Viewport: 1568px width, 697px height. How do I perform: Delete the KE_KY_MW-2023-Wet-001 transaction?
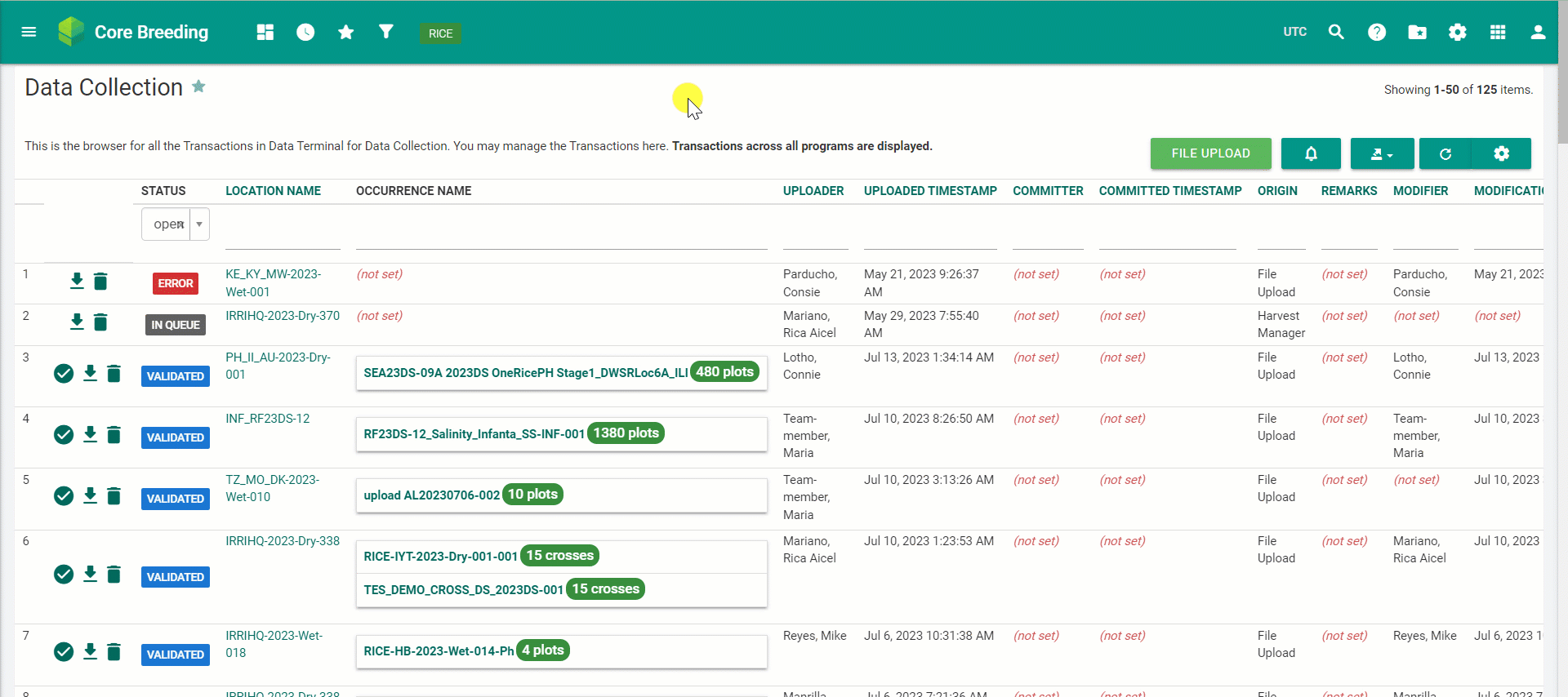pos(100,282)
